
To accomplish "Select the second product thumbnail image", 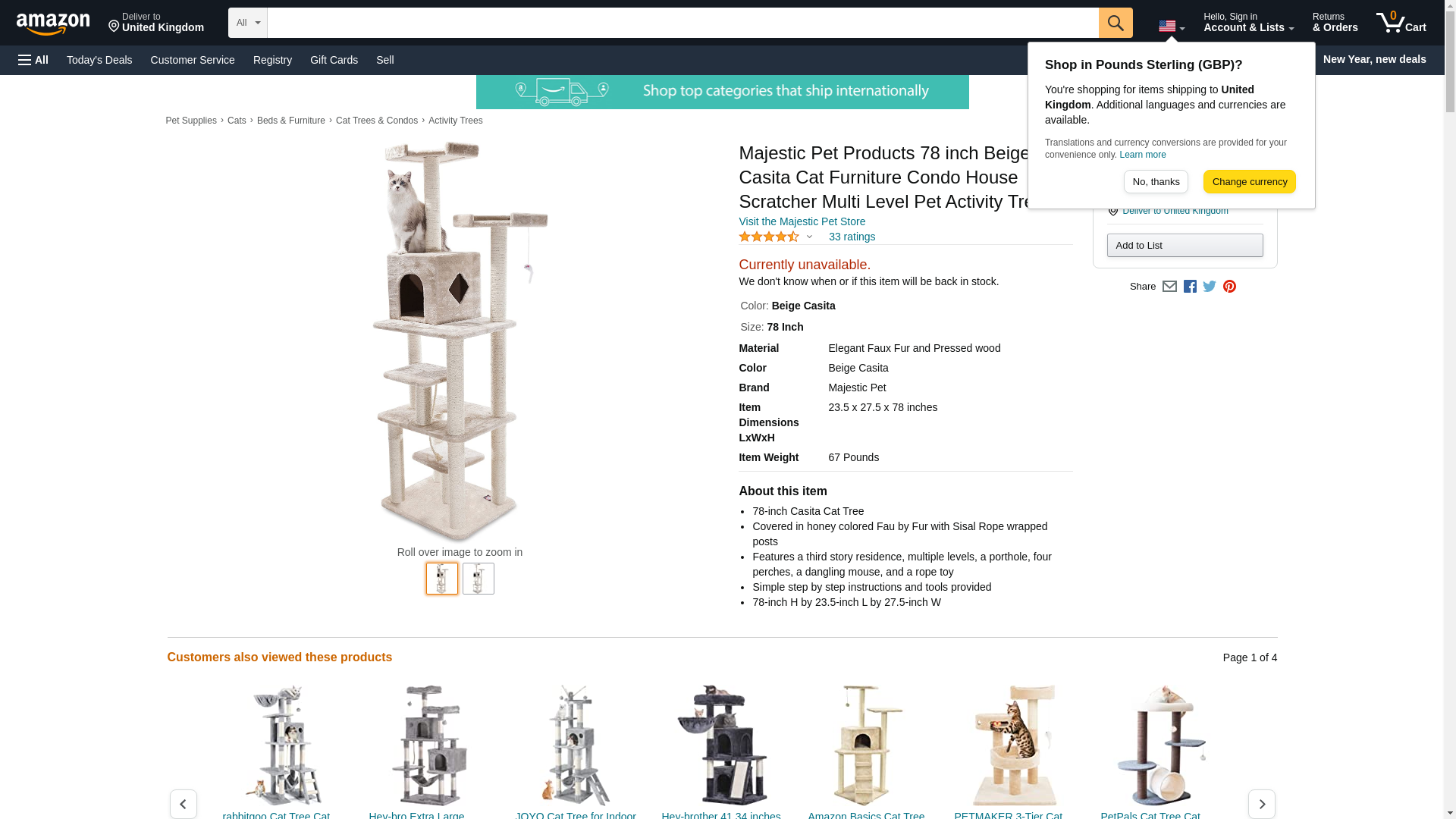I will (479, 579).
